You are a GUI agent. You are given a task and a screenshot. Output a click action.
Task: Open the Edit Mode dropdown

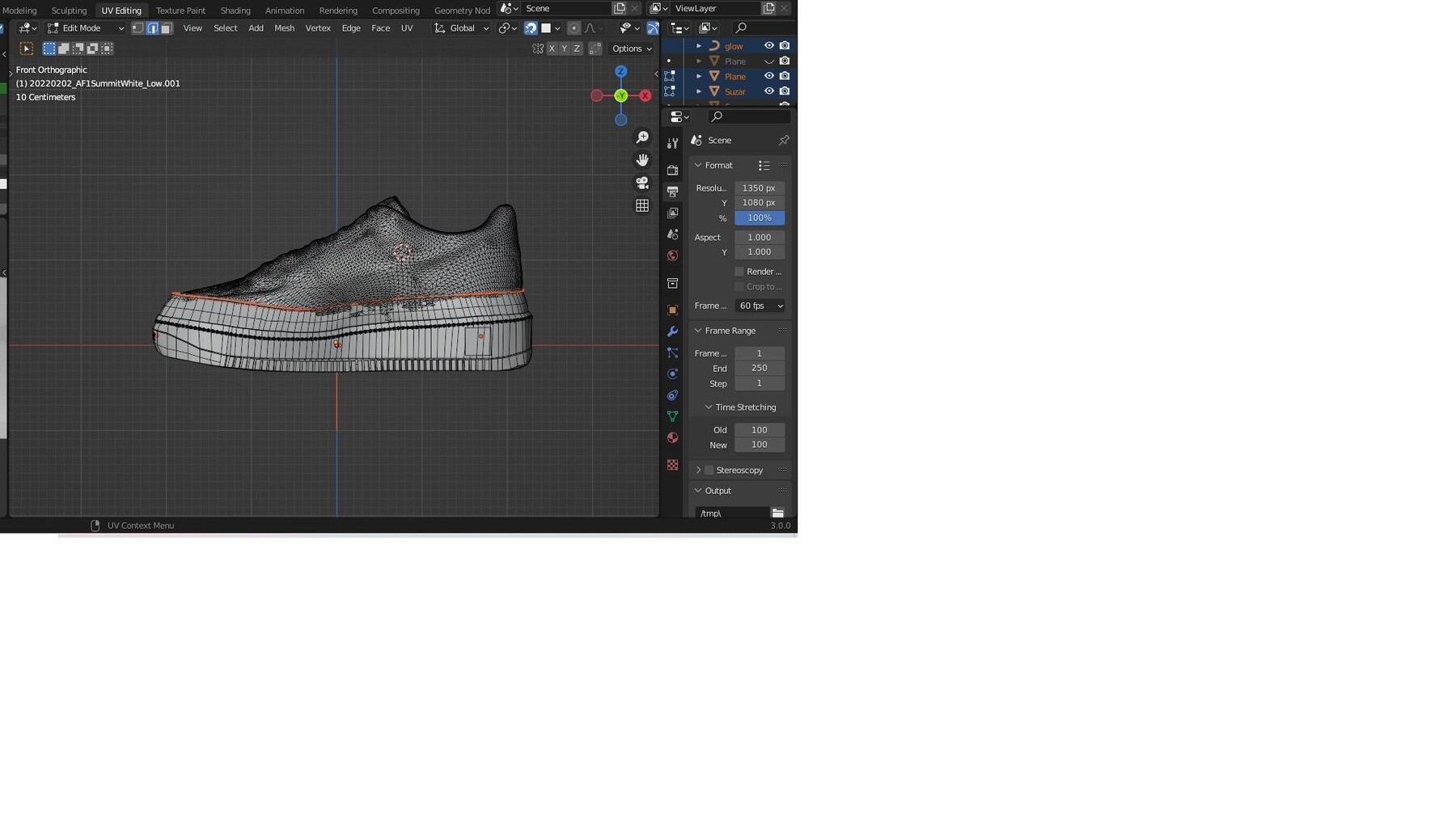point(87,27)
